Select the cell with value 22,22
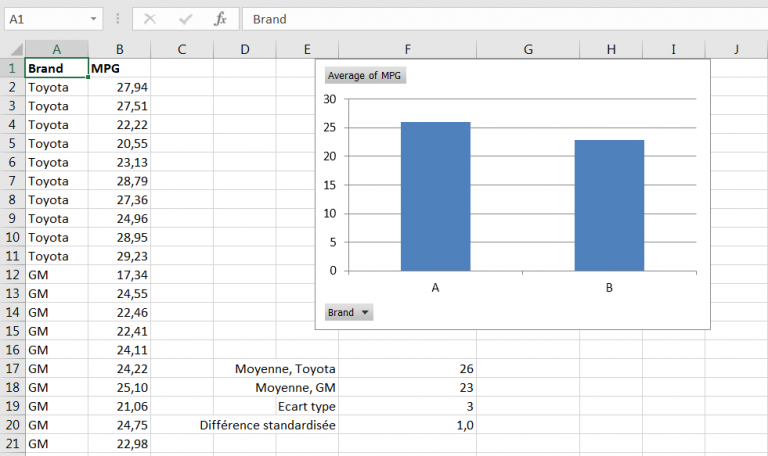 pyautogui.click(x=120, y=124)
